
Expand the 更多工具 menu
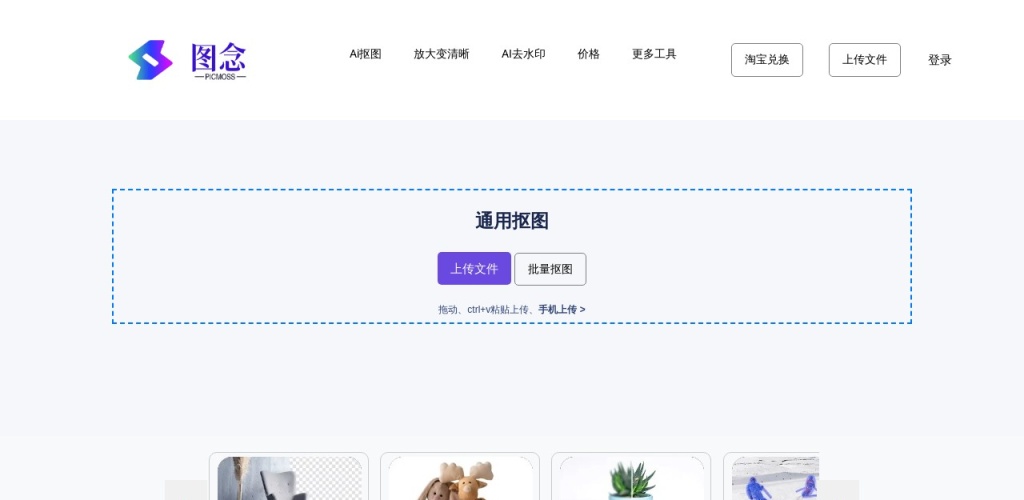pos(654,54)
